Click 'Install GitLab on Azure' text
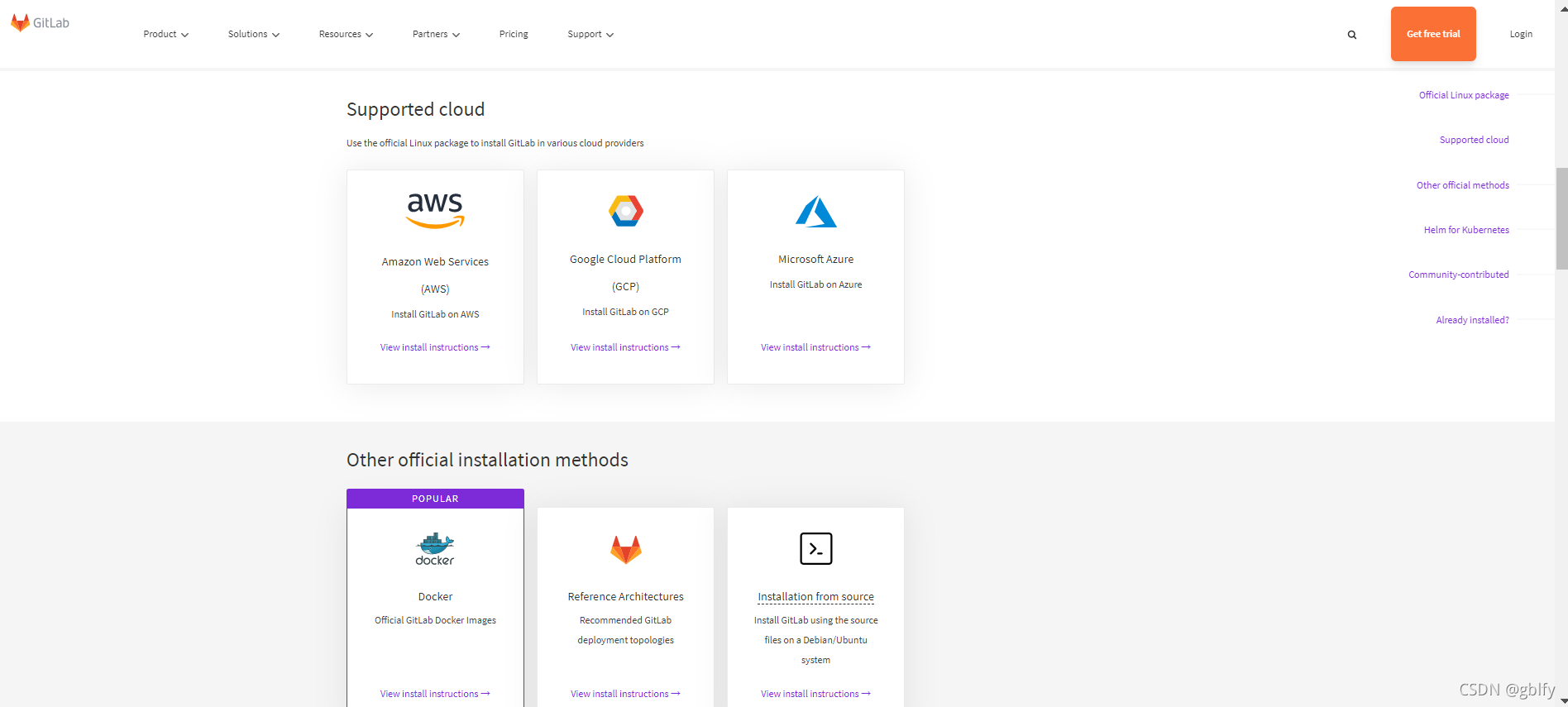The height and width of the screenshot is (707, 1568). pyautogui.click(x=815, y=284)
